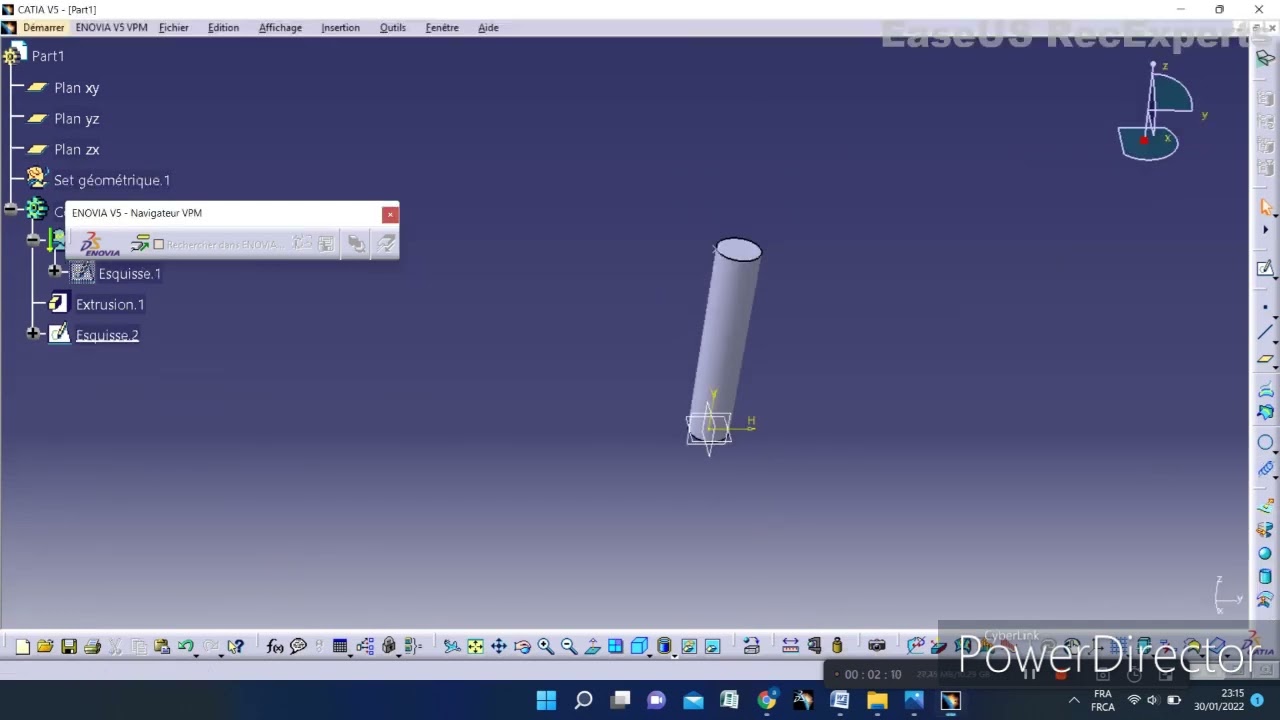1280x720 pixels.
Task: Choose the Point tool in right toolbar
Action: coord(1266,307)
